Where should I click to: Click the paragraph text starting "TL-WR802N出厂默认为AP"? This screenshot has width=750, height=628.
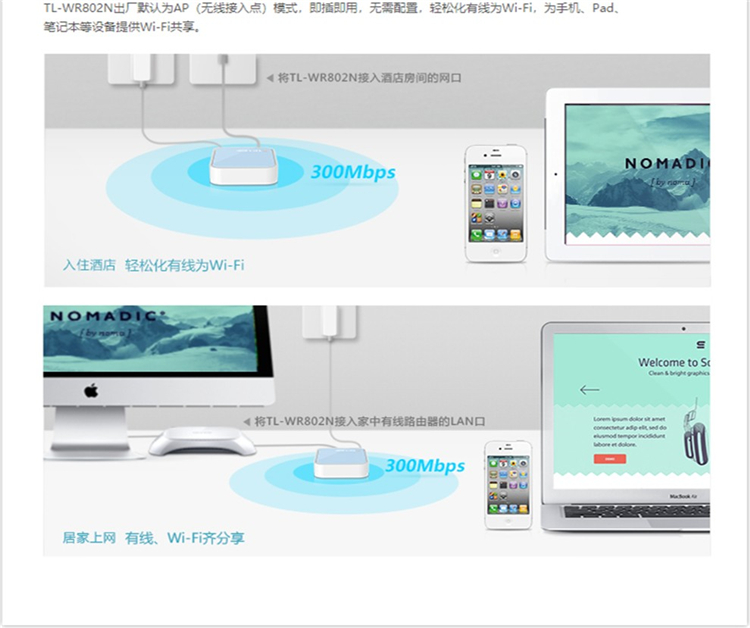click(x=333, y=17)
